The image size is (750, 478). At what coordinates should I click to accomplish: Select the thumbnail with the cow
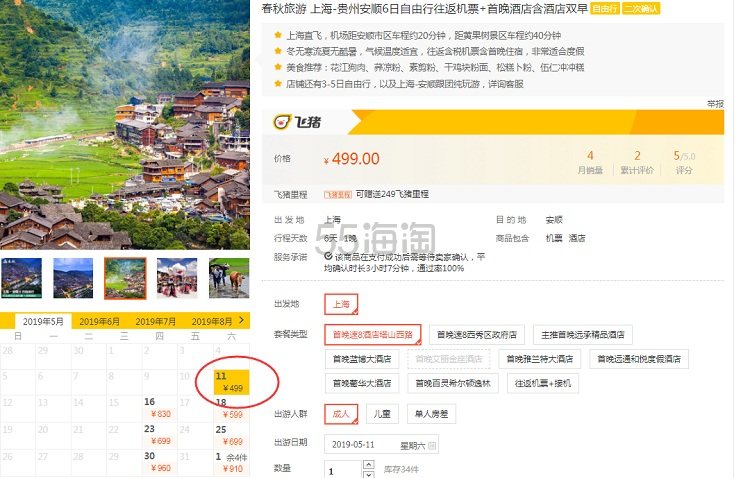point(229,278)
